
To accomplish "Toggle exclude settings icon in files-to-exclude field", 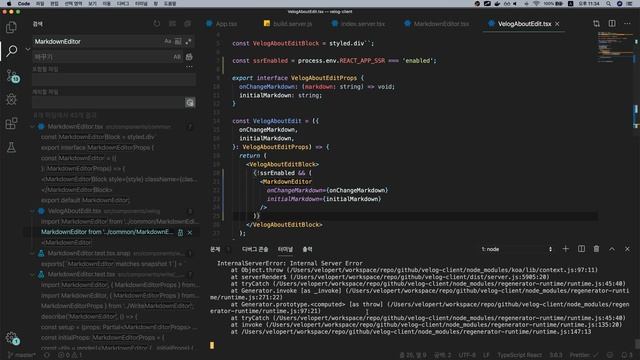I will (x=190, y=102).
